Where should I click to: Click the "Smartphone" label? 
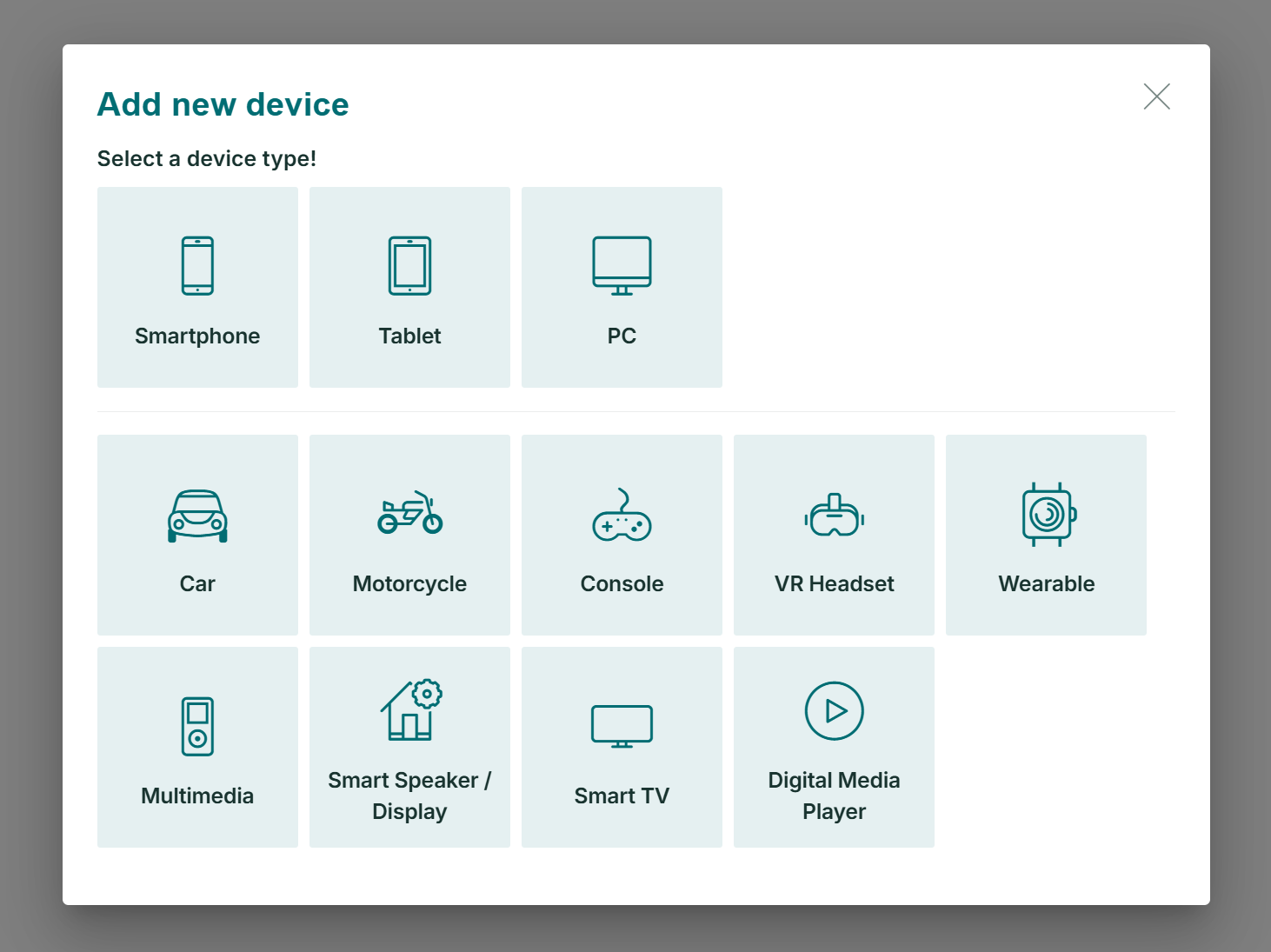click(x=197, y=336)
